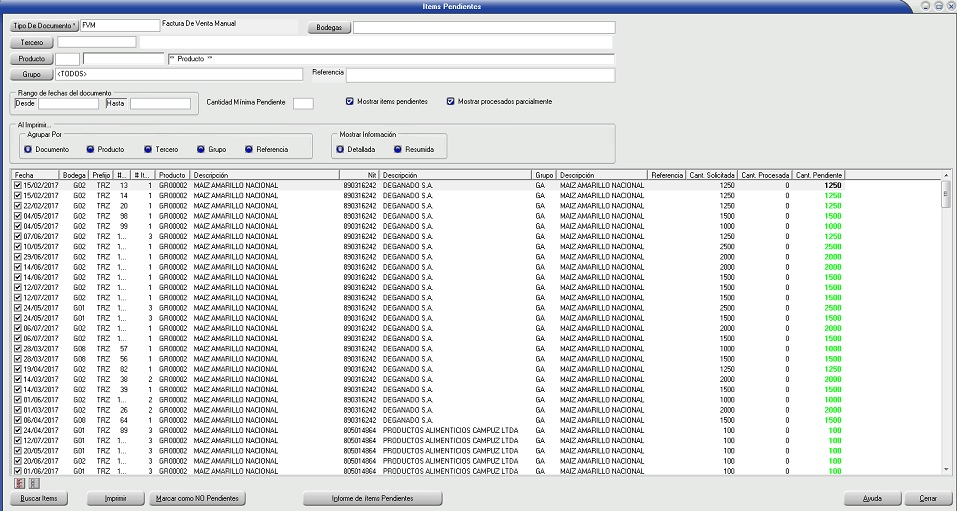Focus the Desde date input field
Screen dimensions: 957x511
[x=68, y=103]
